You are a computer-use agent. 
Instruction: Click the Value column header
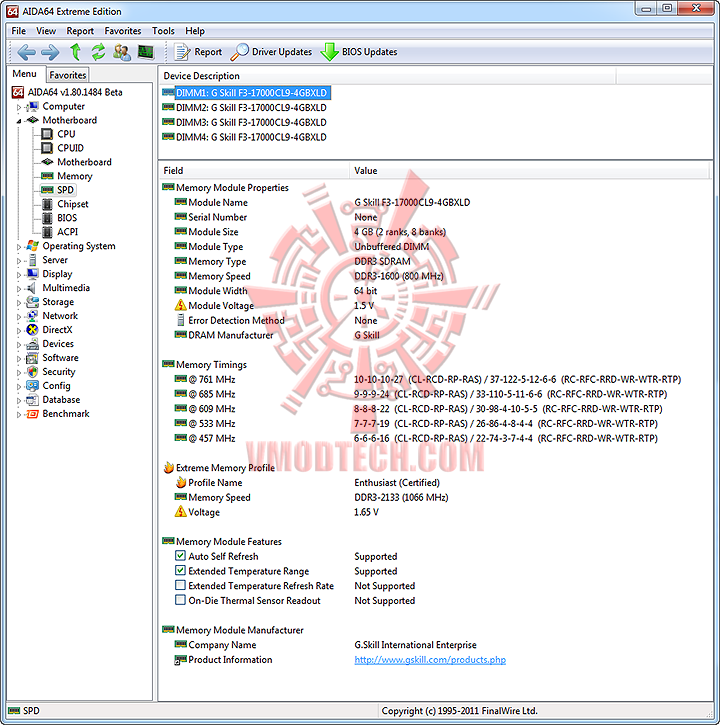(529, 171)
